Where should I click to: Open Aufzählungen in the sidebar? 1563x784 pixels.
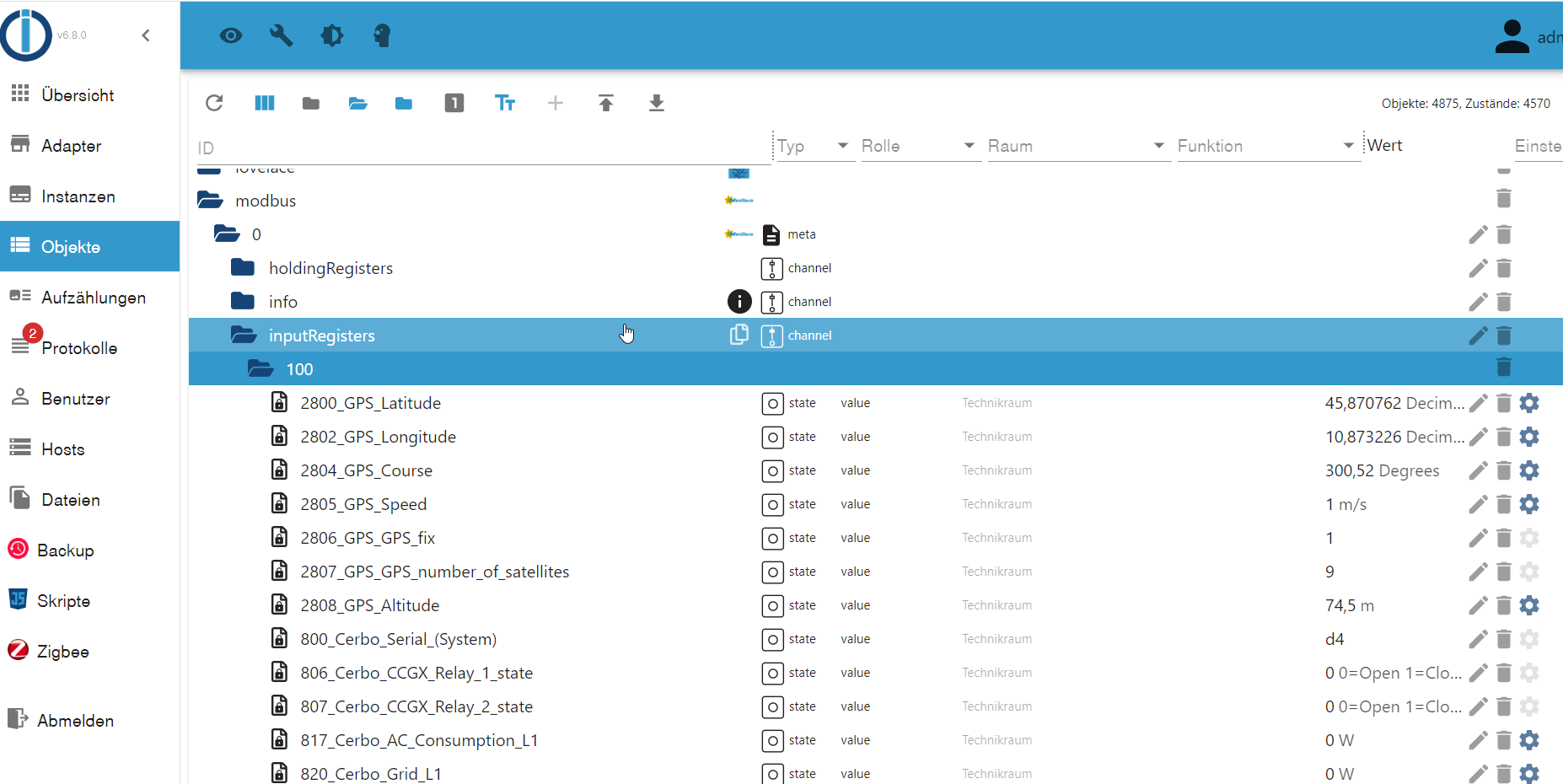point(89,298)
